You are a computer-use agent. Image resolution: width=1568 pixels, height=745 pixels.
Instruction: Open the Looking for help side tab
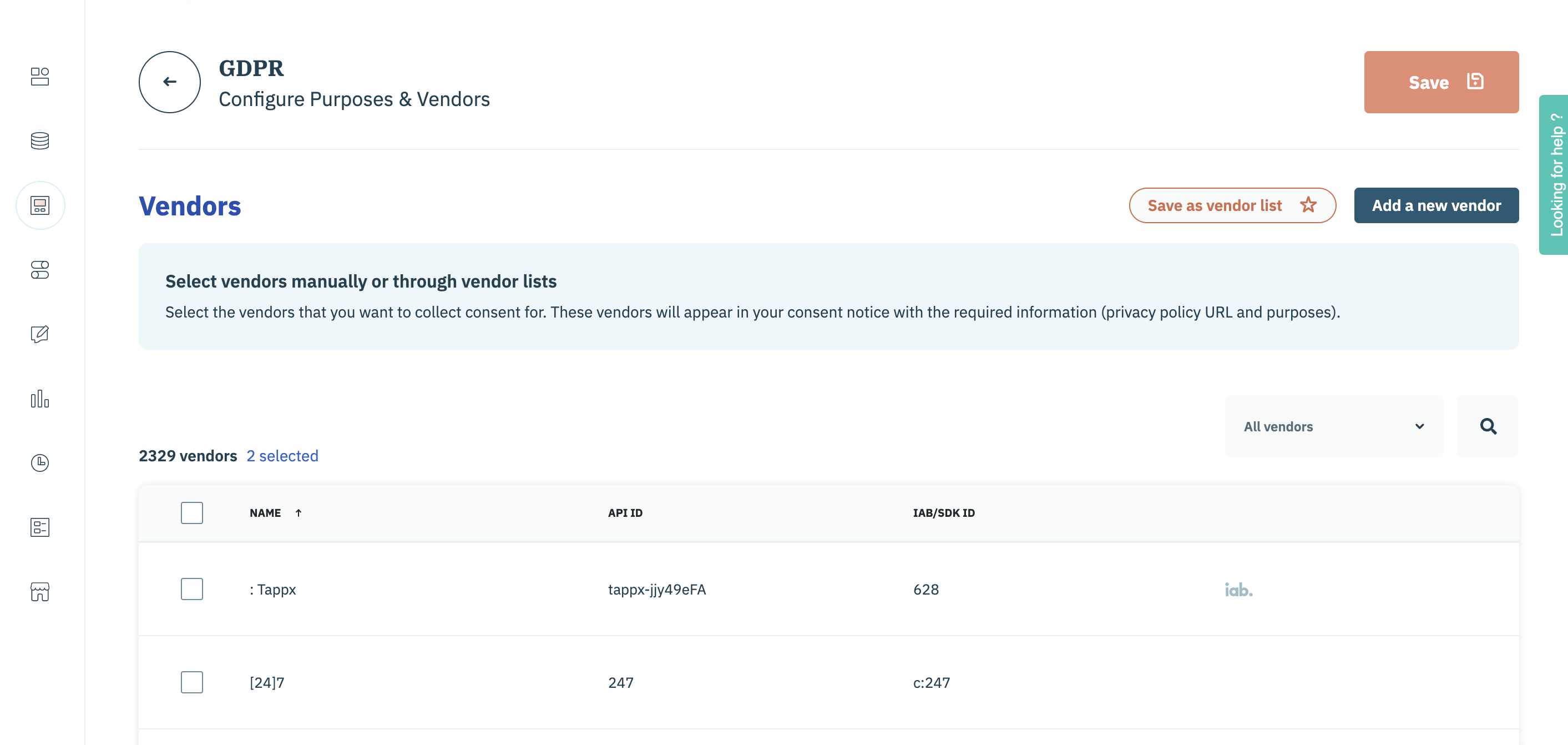tap(1555, 175)
